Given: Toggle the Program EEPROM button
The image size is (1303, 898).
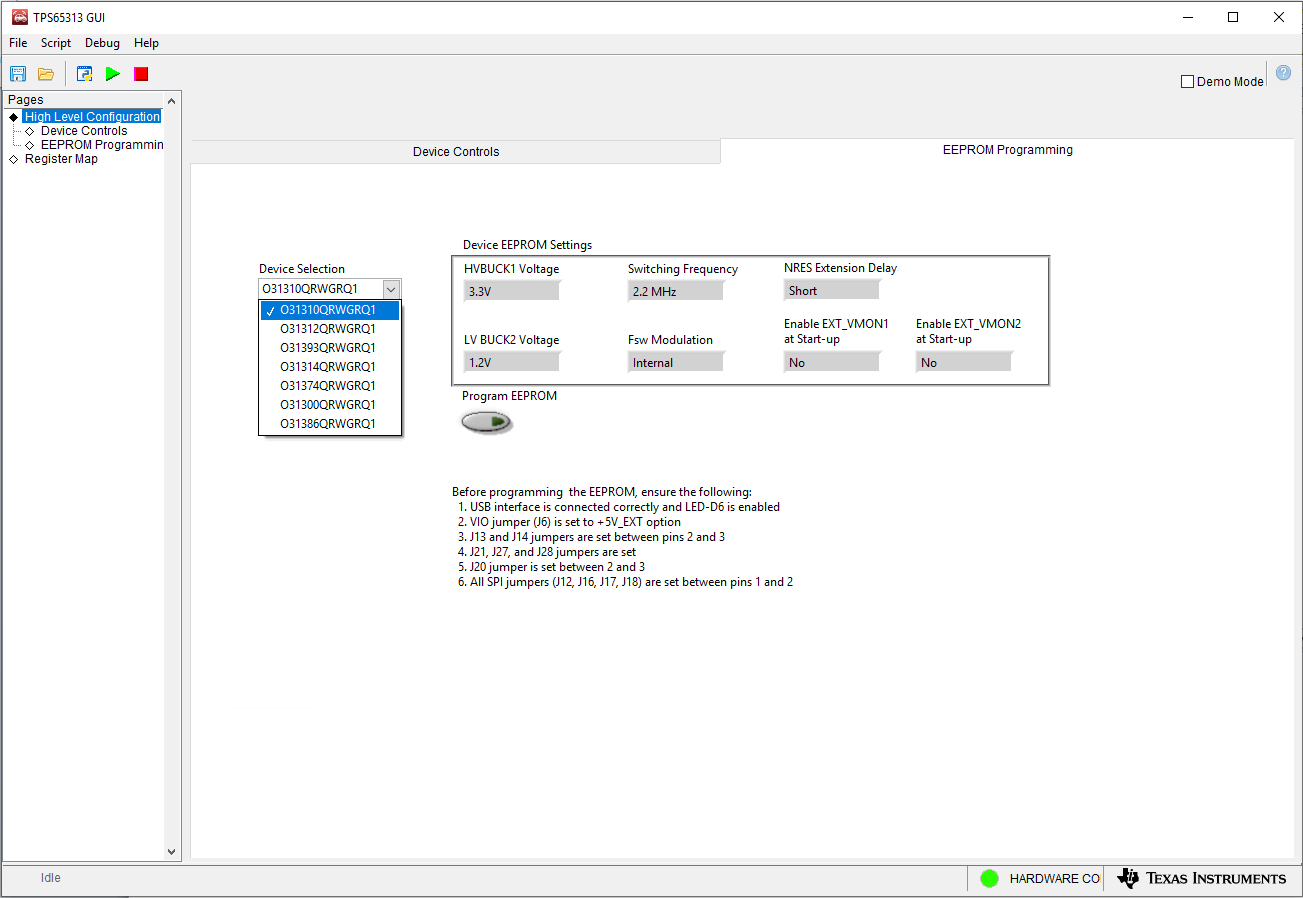Looking at the screenshot, I should click(x=487, y=422).
